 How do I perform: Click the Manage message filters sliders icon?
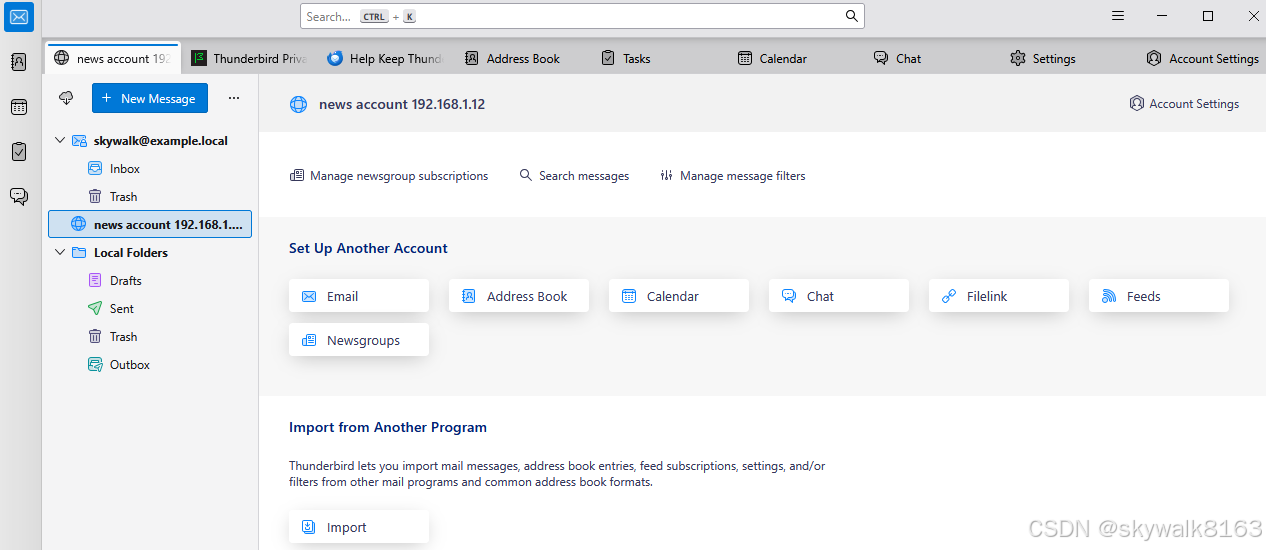point(667,175)
